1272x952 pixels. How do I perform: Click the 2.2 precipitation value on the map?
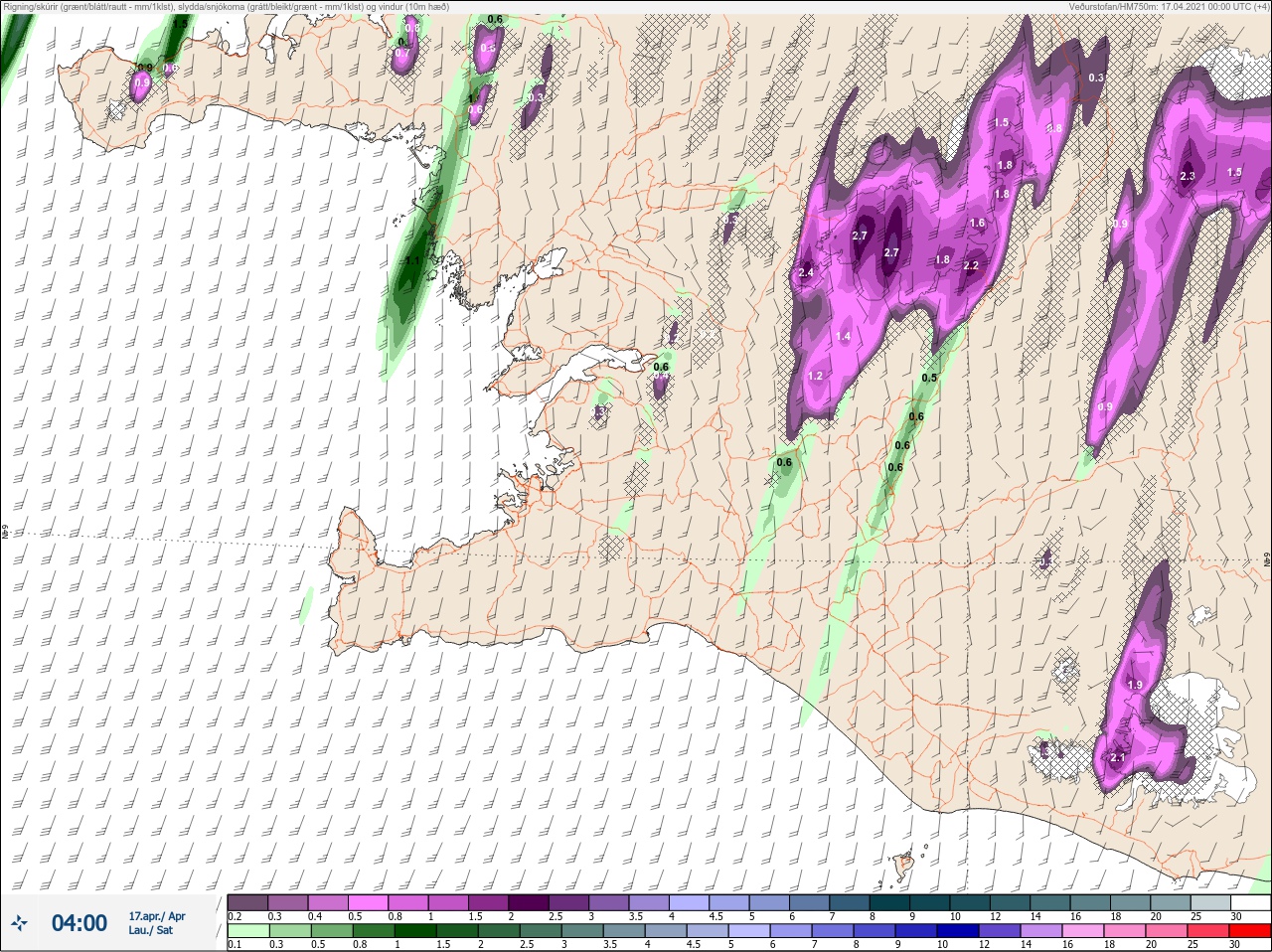971,266
